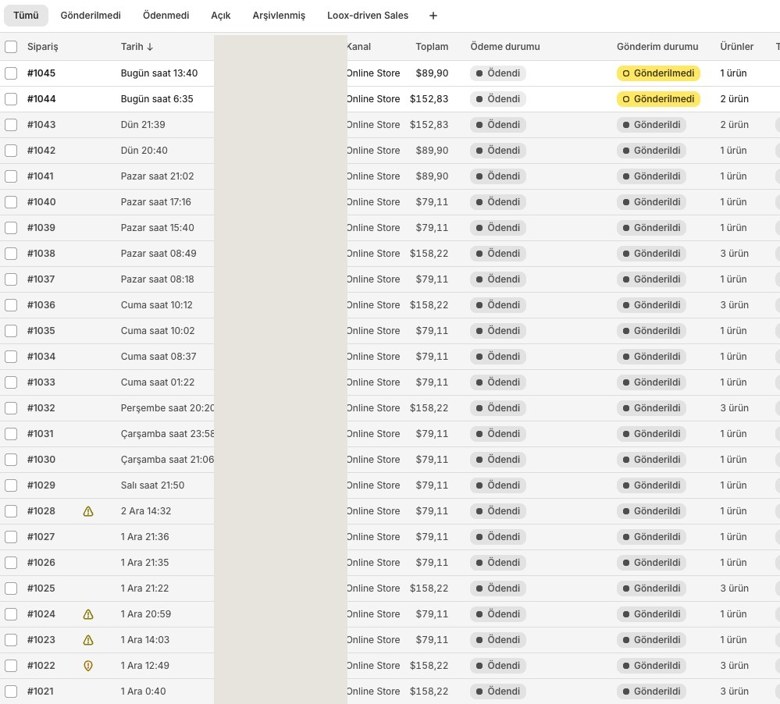
Task: Click total $89,90 on order #1041
Action: pos(432,176)
